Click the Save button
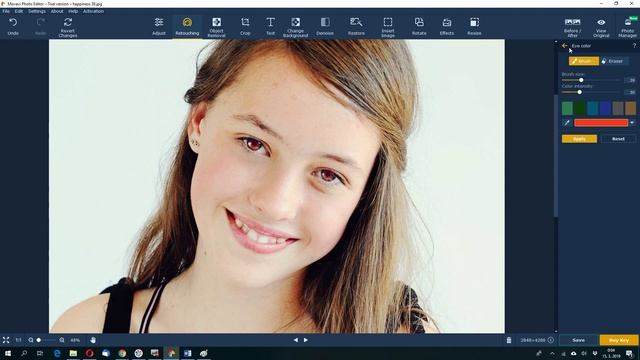The image size is (640, 360). (578, 340)
